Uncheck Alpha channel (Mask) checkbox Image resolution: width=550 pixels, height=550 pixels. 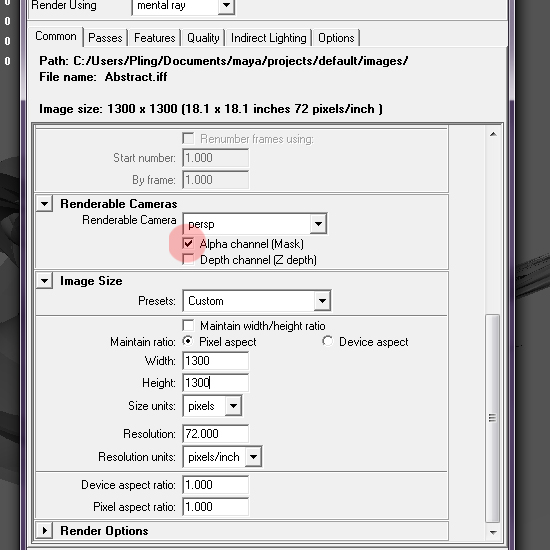pyautogui.click(x=188, y=243)
